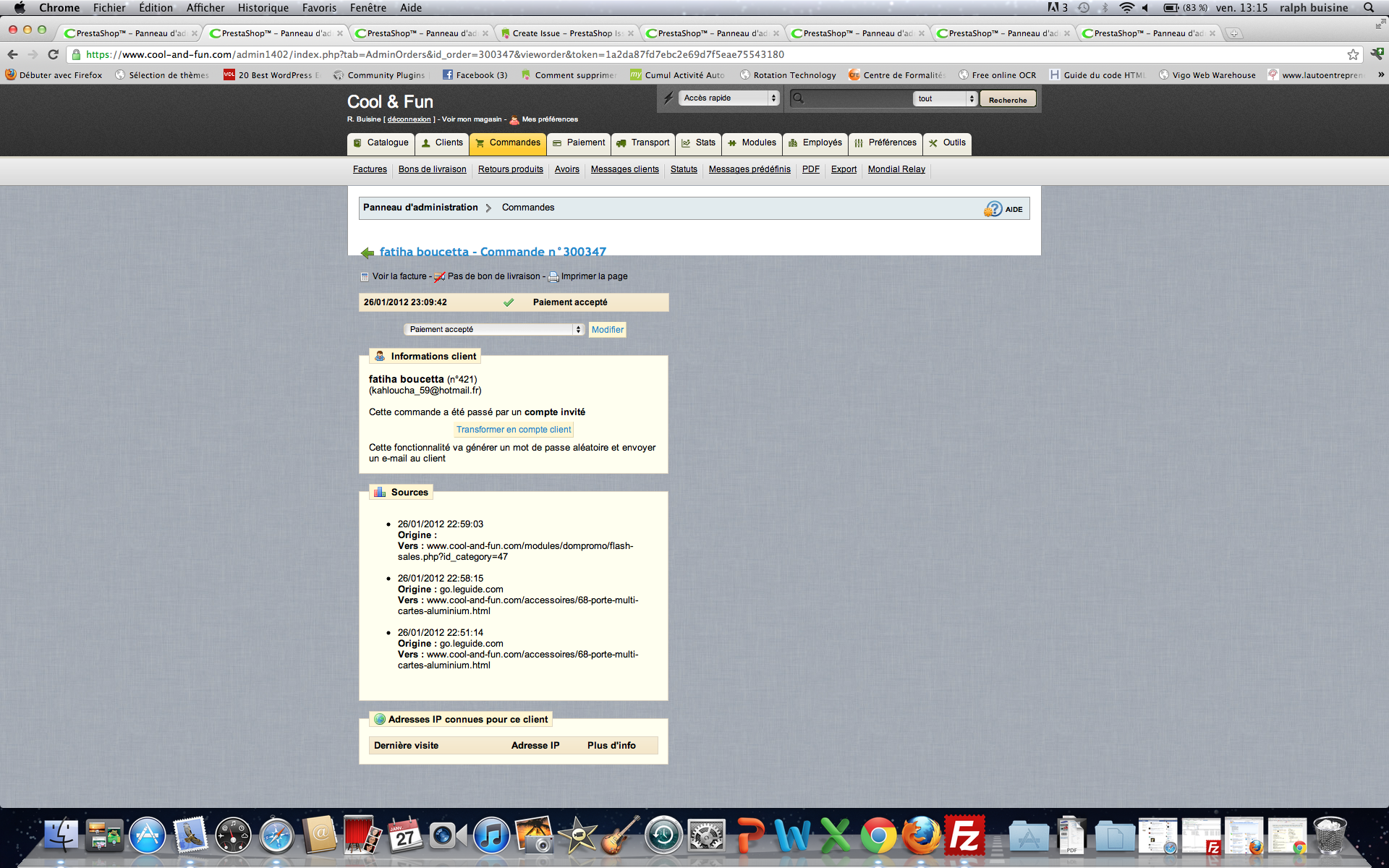
Task: Open the Trash in the dock
Action: (1330, 835)
